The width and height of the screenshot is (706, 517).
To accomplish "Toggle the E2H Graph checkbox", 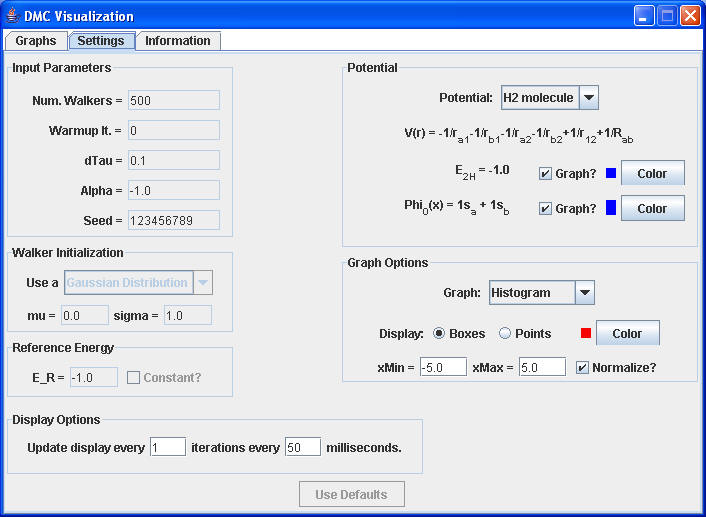I will pos(545,173).
